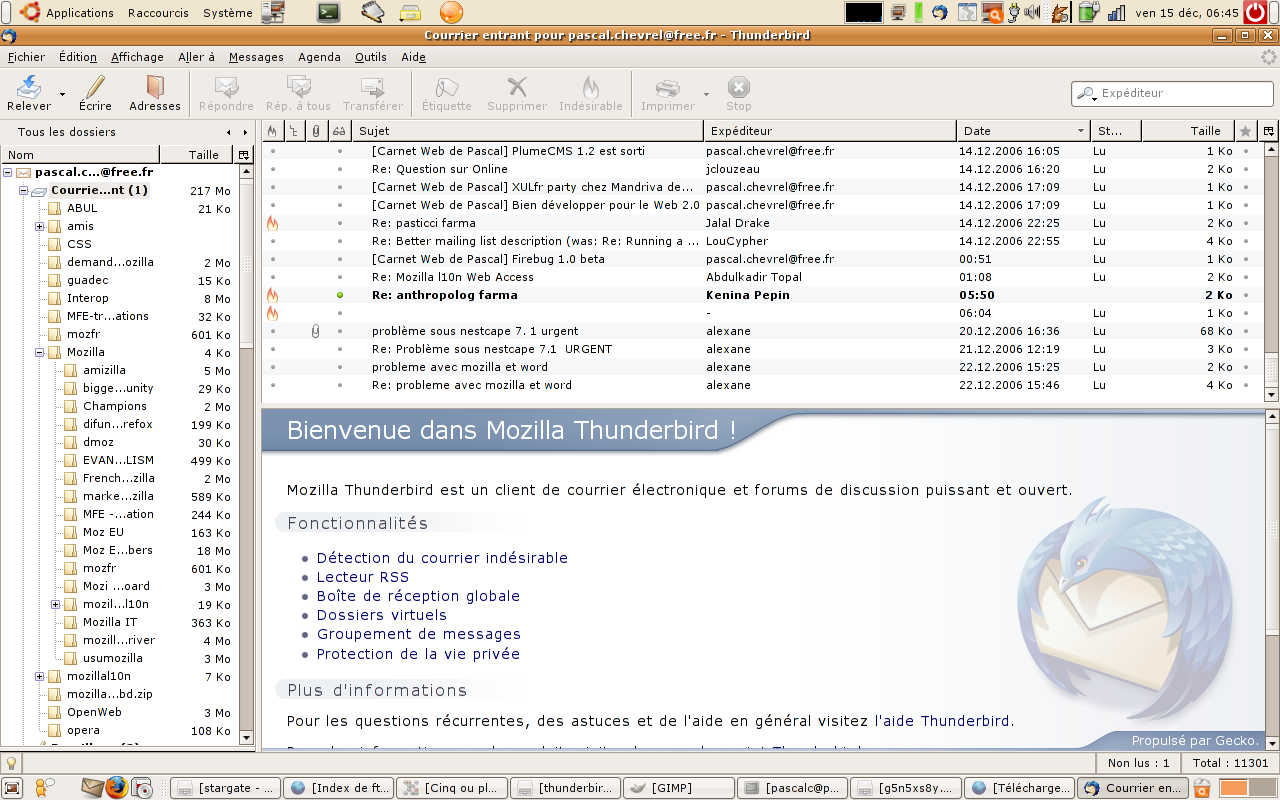Viewport: 1280px width, 800px height.
Task: Click the Transférer forward icon
Action: [x=373, y=87]
